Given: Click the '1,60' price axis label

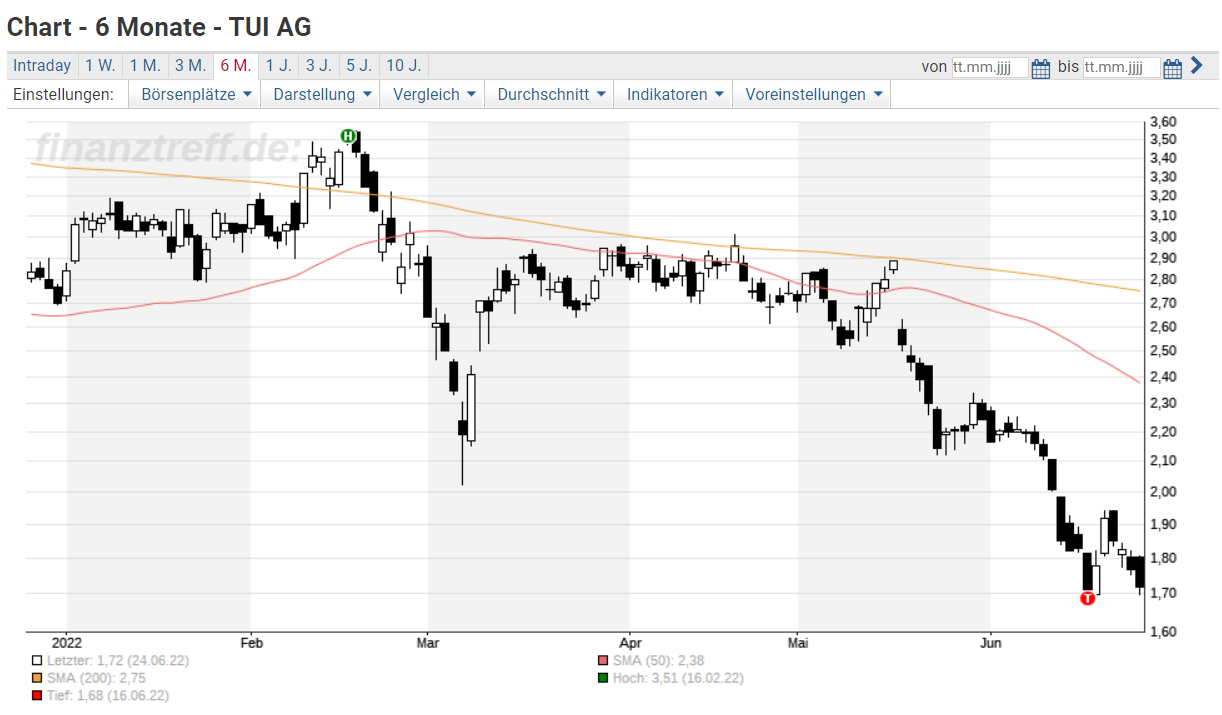Looking at the screenshot, I should coord(1164,632).
